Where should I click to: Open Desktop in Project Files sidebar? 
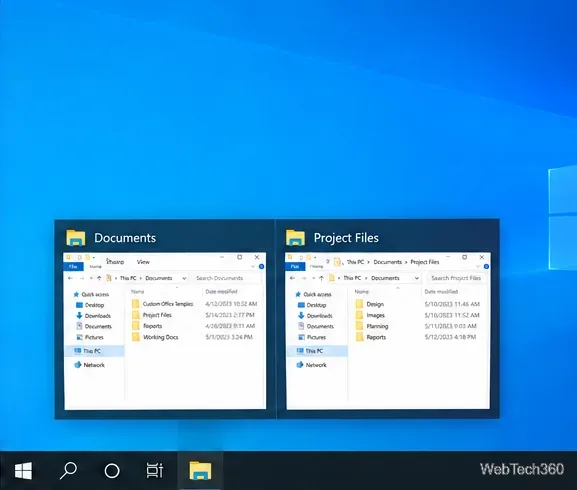312,305
